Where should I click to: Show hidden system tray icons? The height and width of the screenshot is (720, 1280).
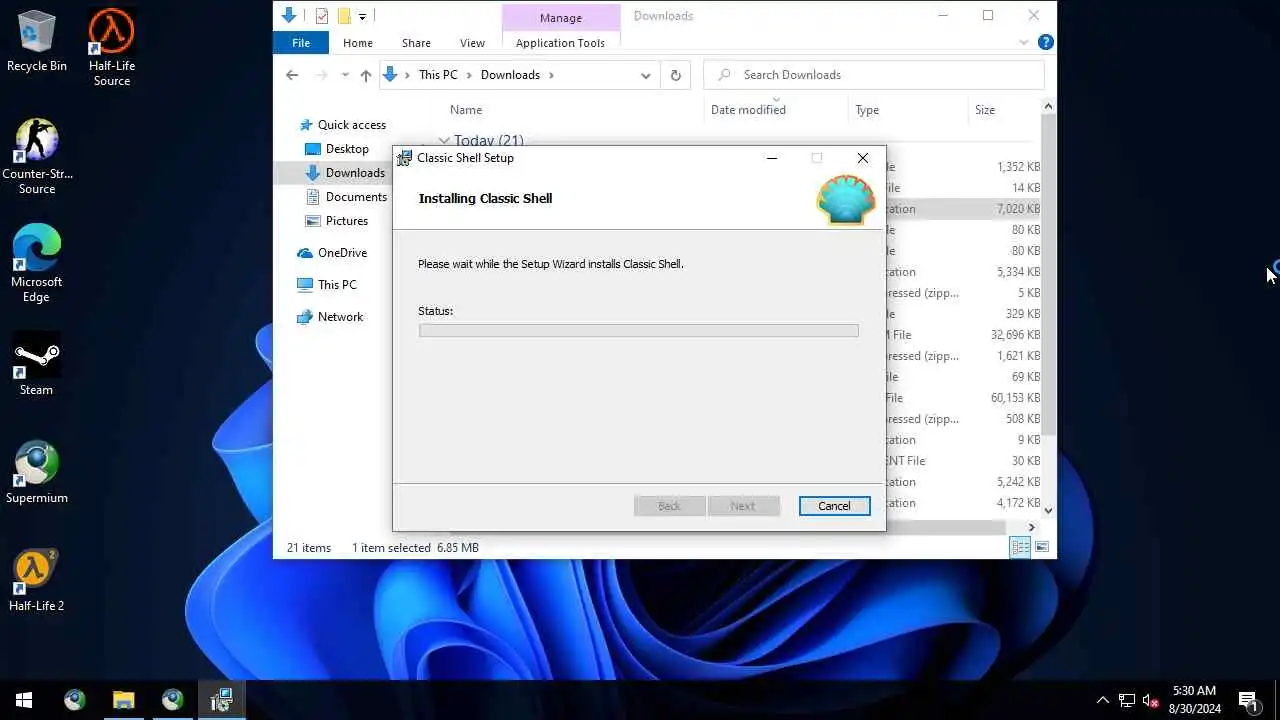click(1103, 700)
